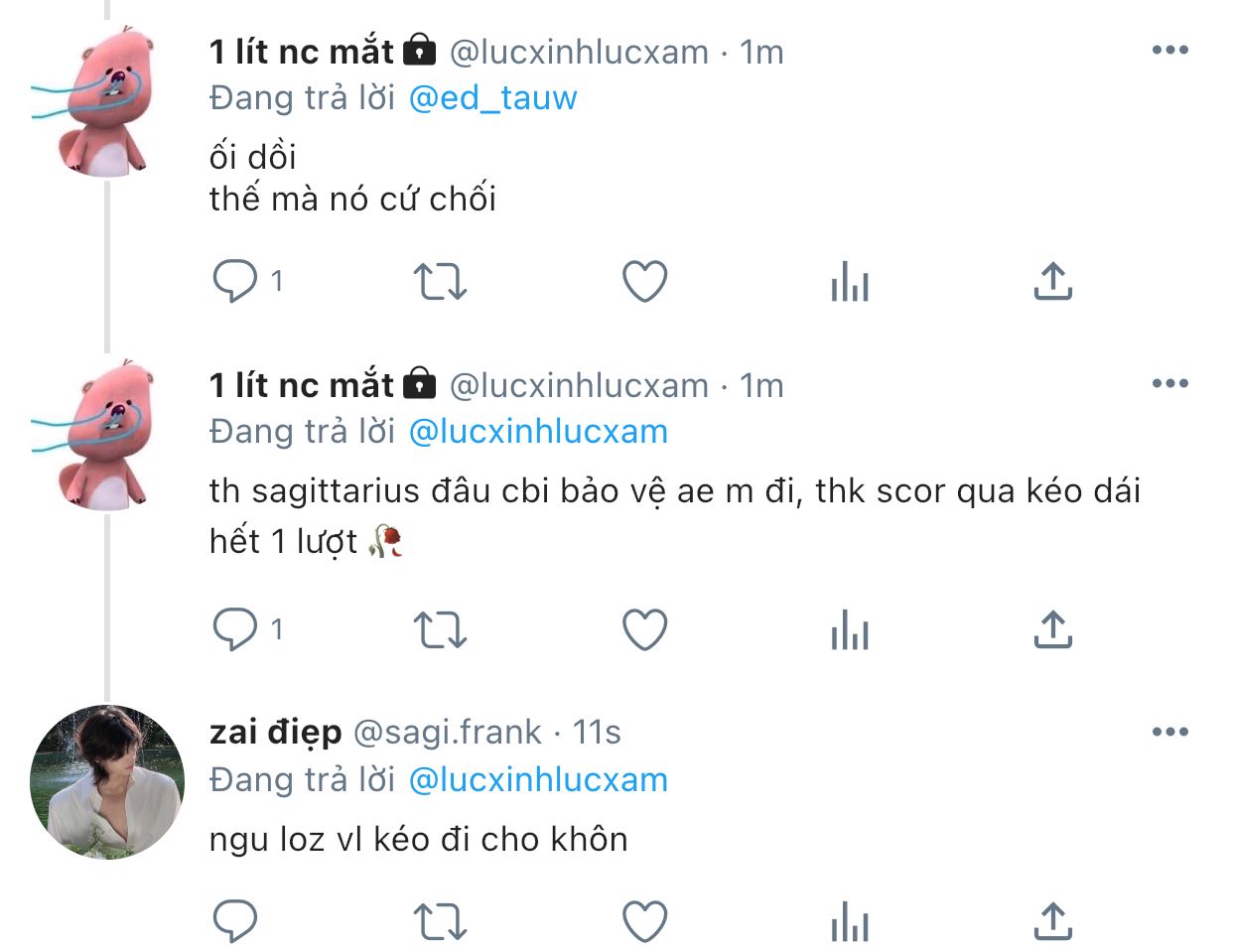The image size is (1233, 952).
Task: View analytics for the sagittarius tweet
Action: point(850,629)
